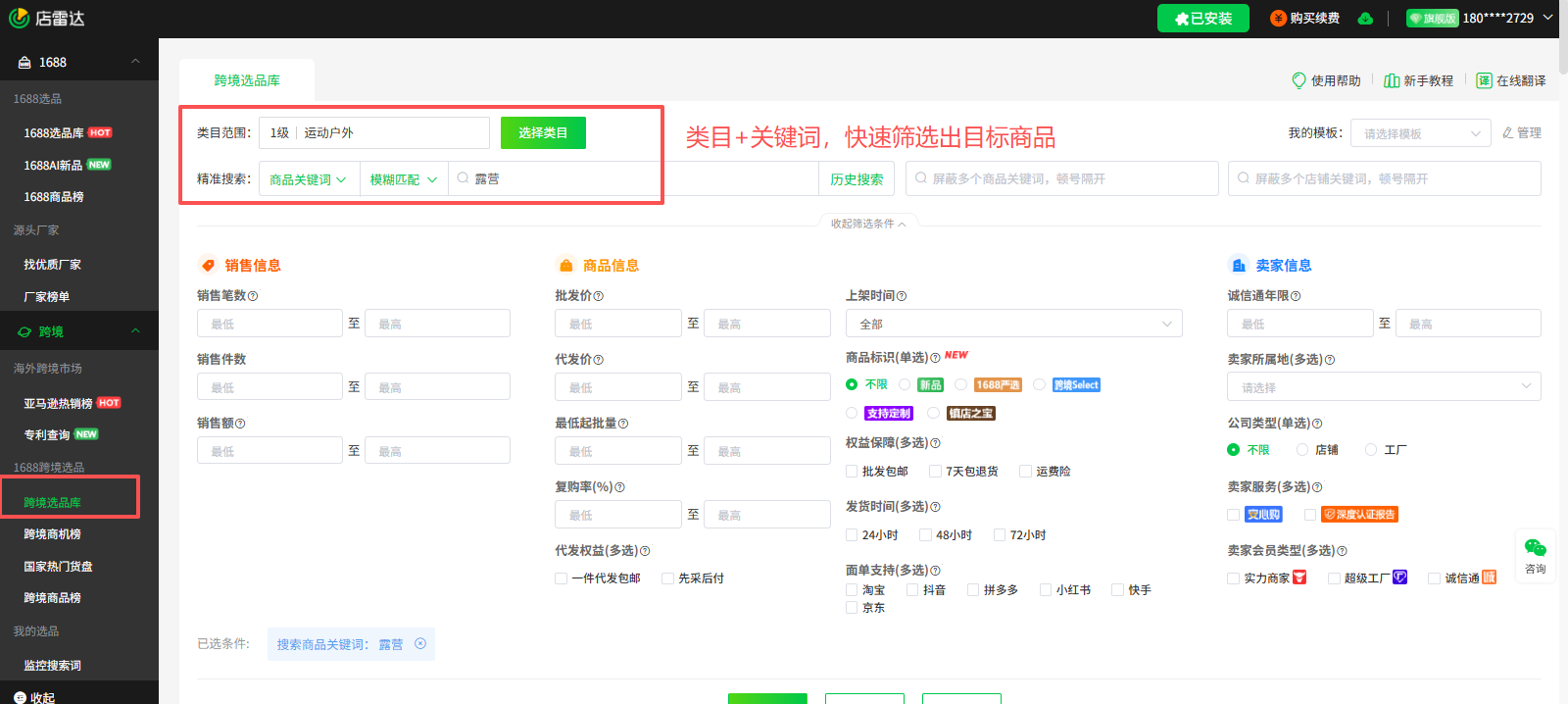The width and height of the screenshot is (1568, 704).
Task: Check the 7天包退货 checkbox
Action: click(x=935, y=472)
